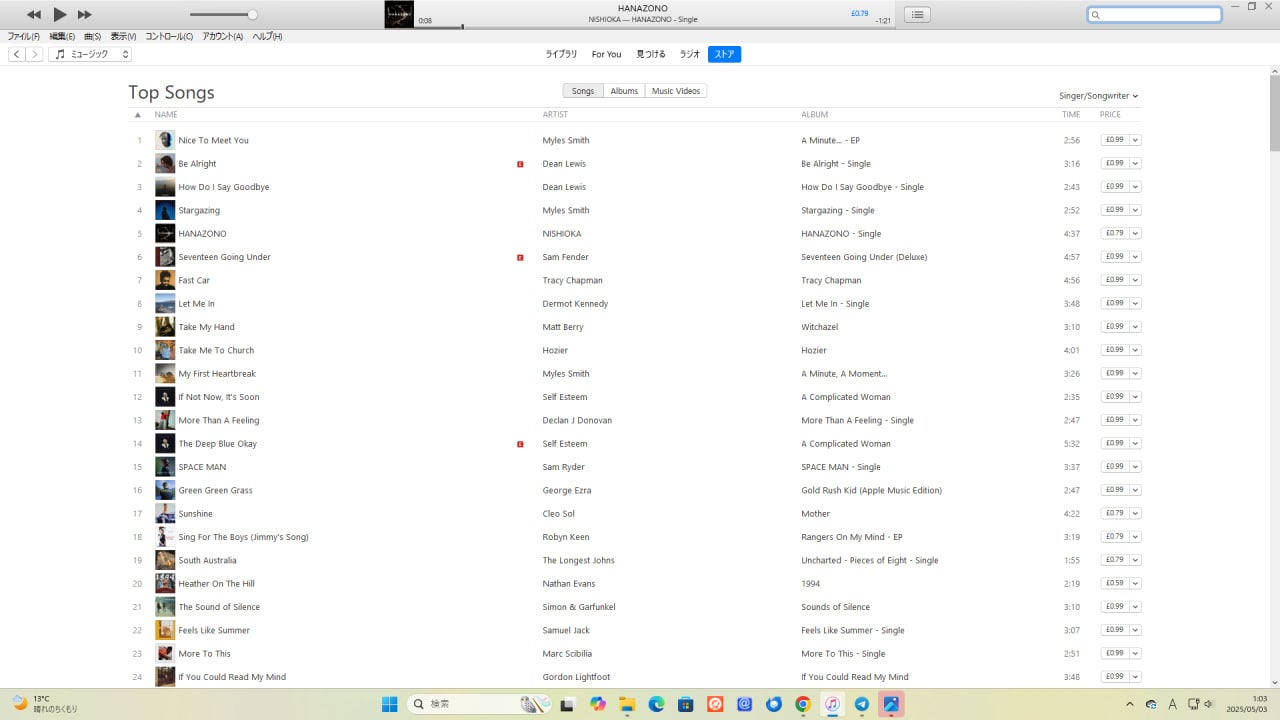Switch to the For You tab
The height and width of the screenshot is (720, 1280).
[x=606, y=54]
